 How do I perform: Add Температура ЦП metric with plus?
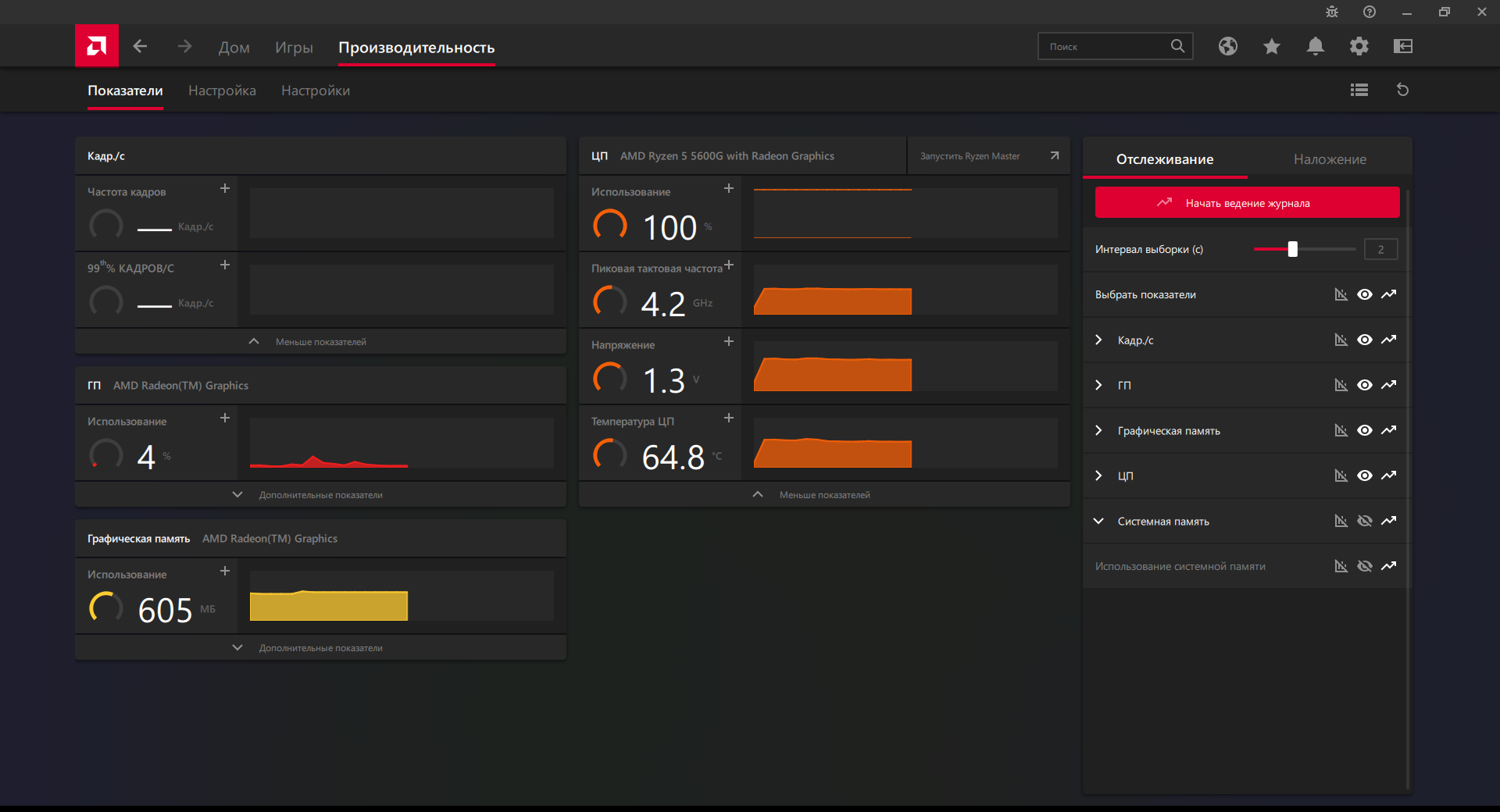tap(729, 418)
